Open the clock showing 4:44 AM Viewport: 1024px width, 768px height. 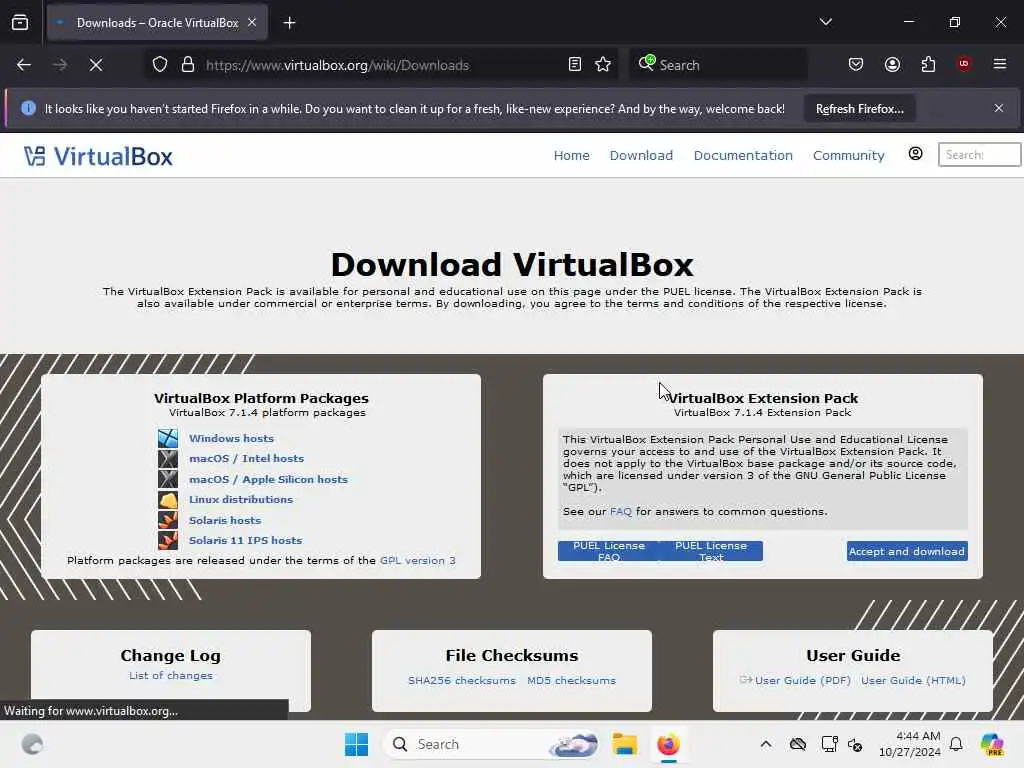(x=909, y=744)
